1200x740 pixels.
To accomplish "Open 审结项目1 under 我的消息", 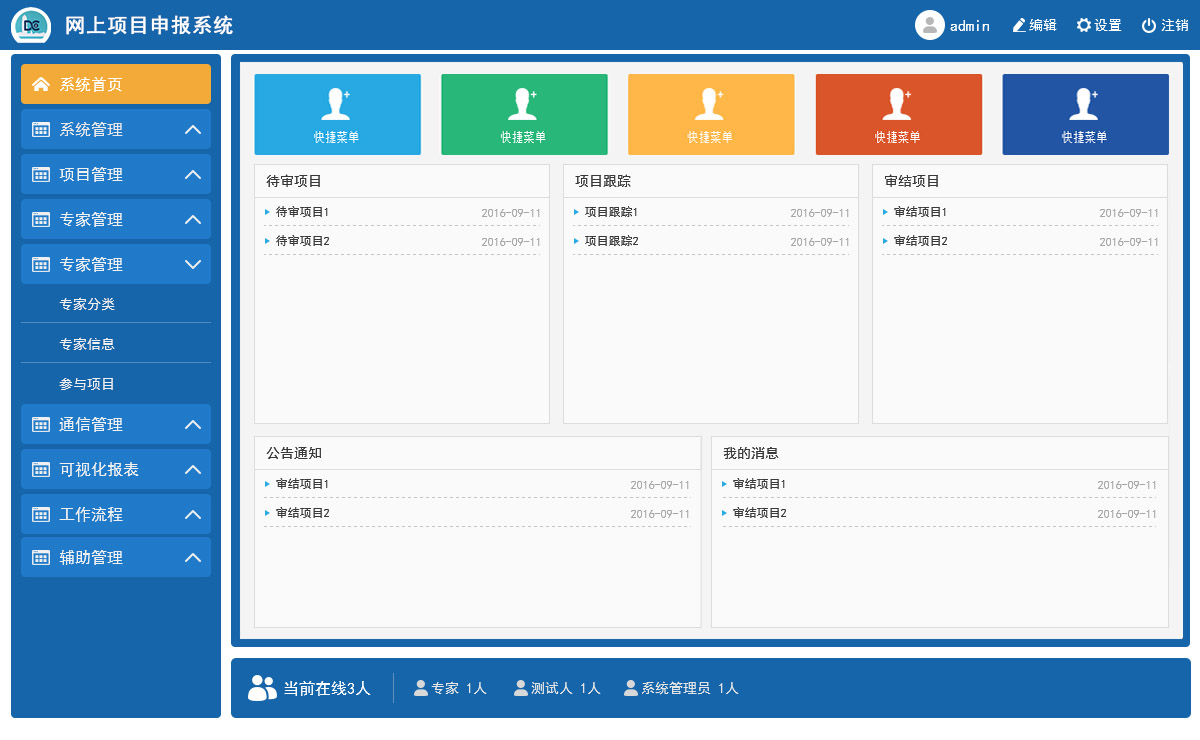I will pos(759,484).
